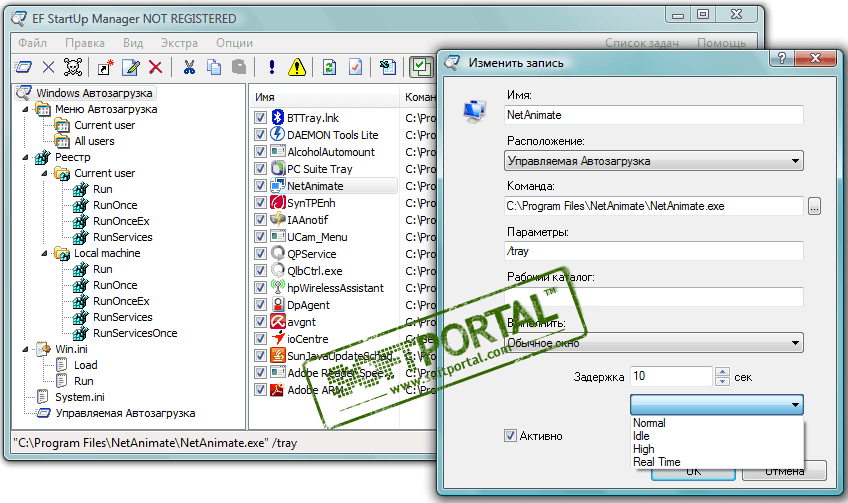Screen dimensions: 848x503
Task: Click the SunJavaUpdateSched Java icon
Action: [277, 355]
